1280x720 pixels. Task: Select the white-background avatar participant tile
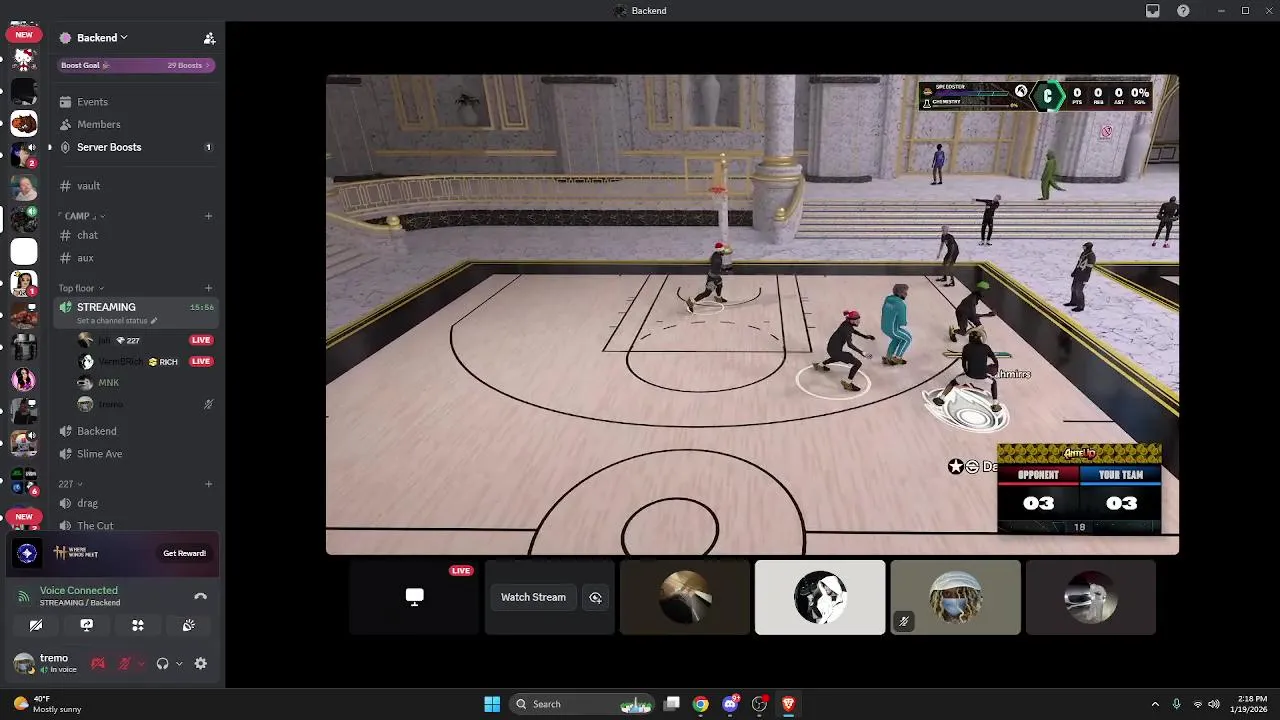[x=820, y=597]
